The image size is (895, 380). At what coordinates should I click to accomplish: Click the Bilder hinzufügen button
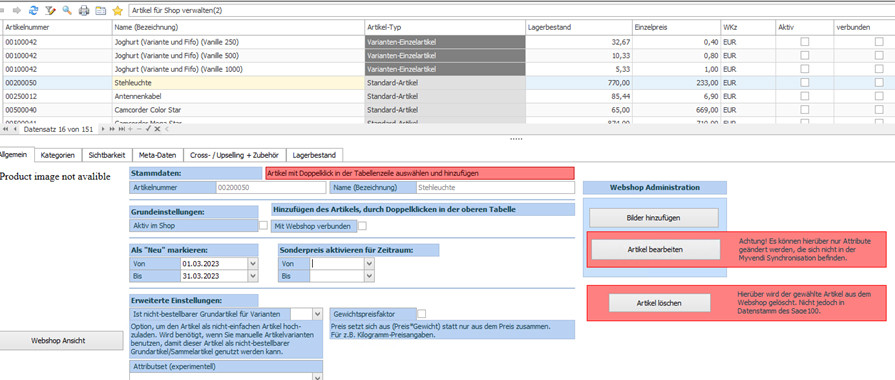(654, 218)
